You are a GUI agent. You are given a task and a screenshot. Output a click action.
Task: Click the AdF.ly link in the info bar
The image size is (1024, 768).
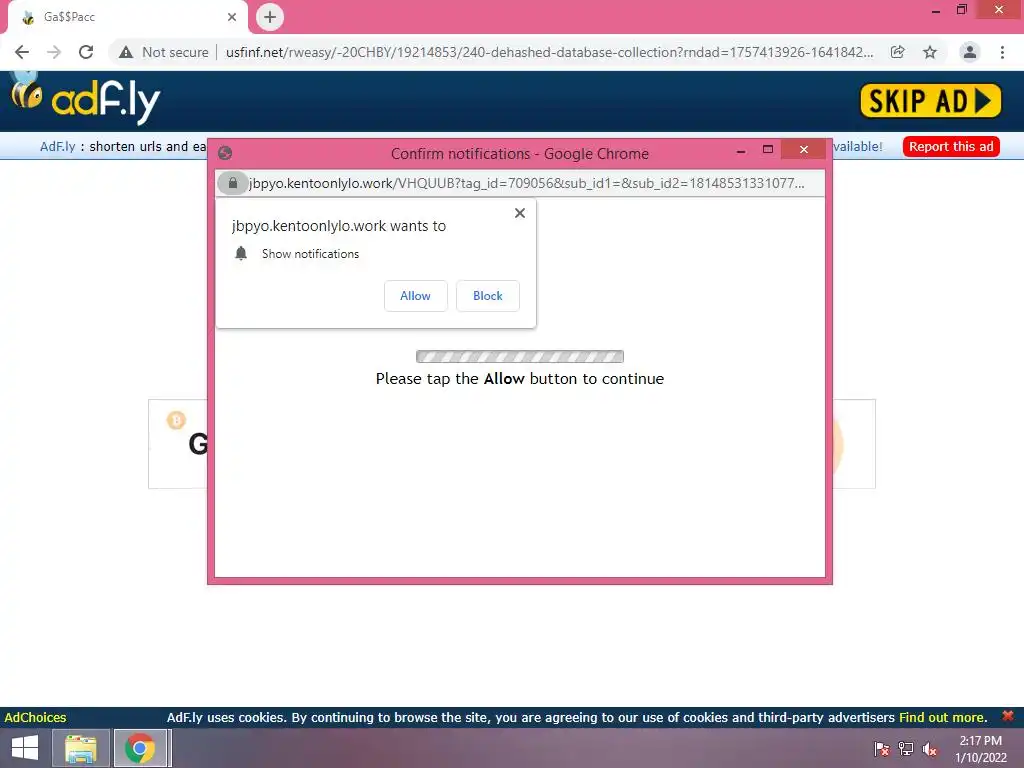(x=57, y=146)
